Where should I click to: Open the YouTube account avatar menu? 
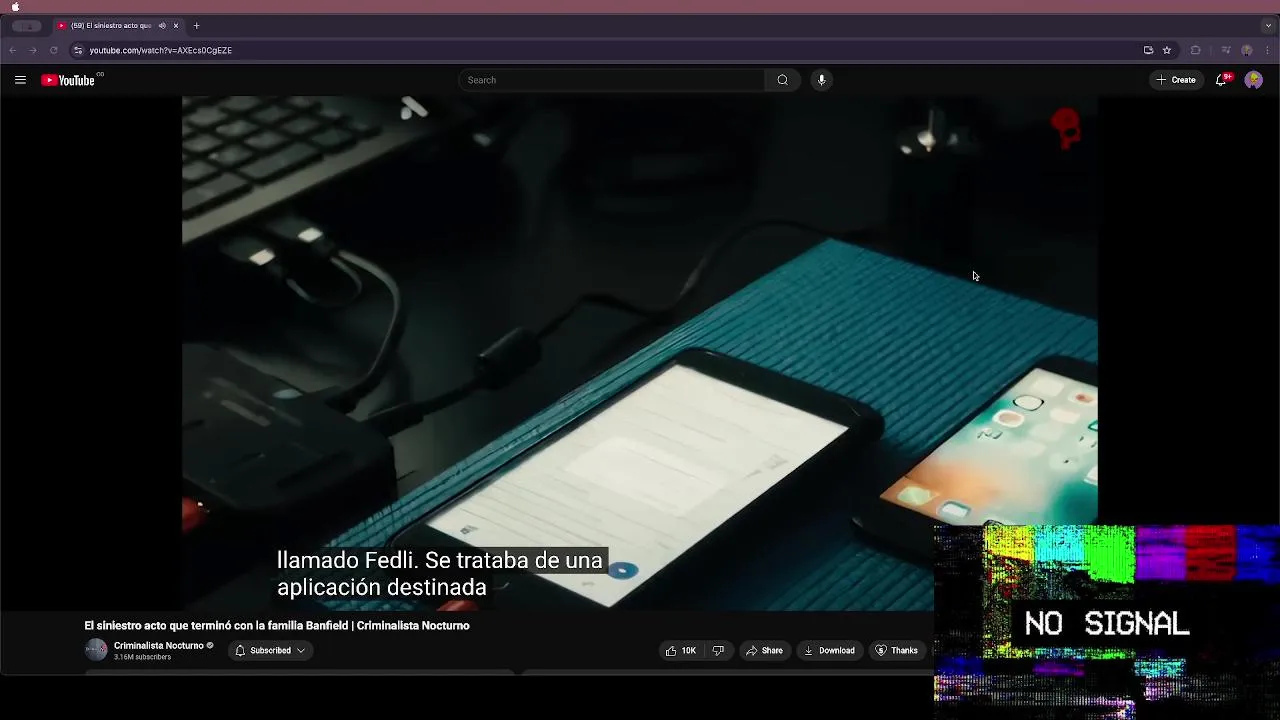[x=1253, y=80]
